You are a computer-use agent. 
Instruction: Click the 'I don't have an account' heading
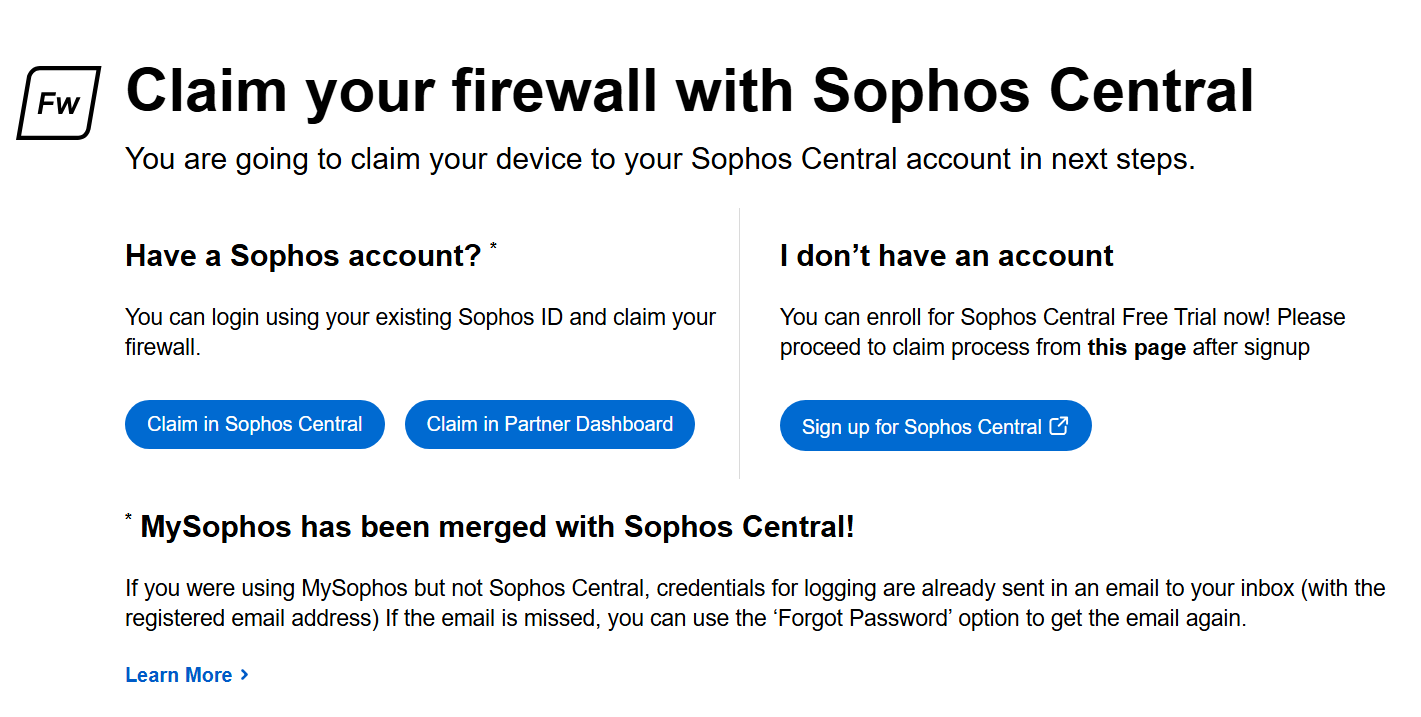pos(946,256)
